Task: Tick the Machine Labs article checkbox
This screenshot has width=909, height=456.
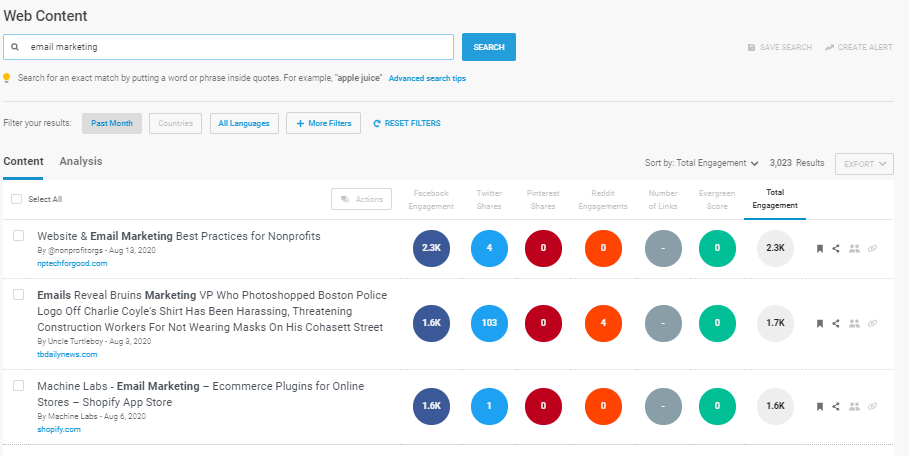Action: pyautogui.click(x=18, y=385)
